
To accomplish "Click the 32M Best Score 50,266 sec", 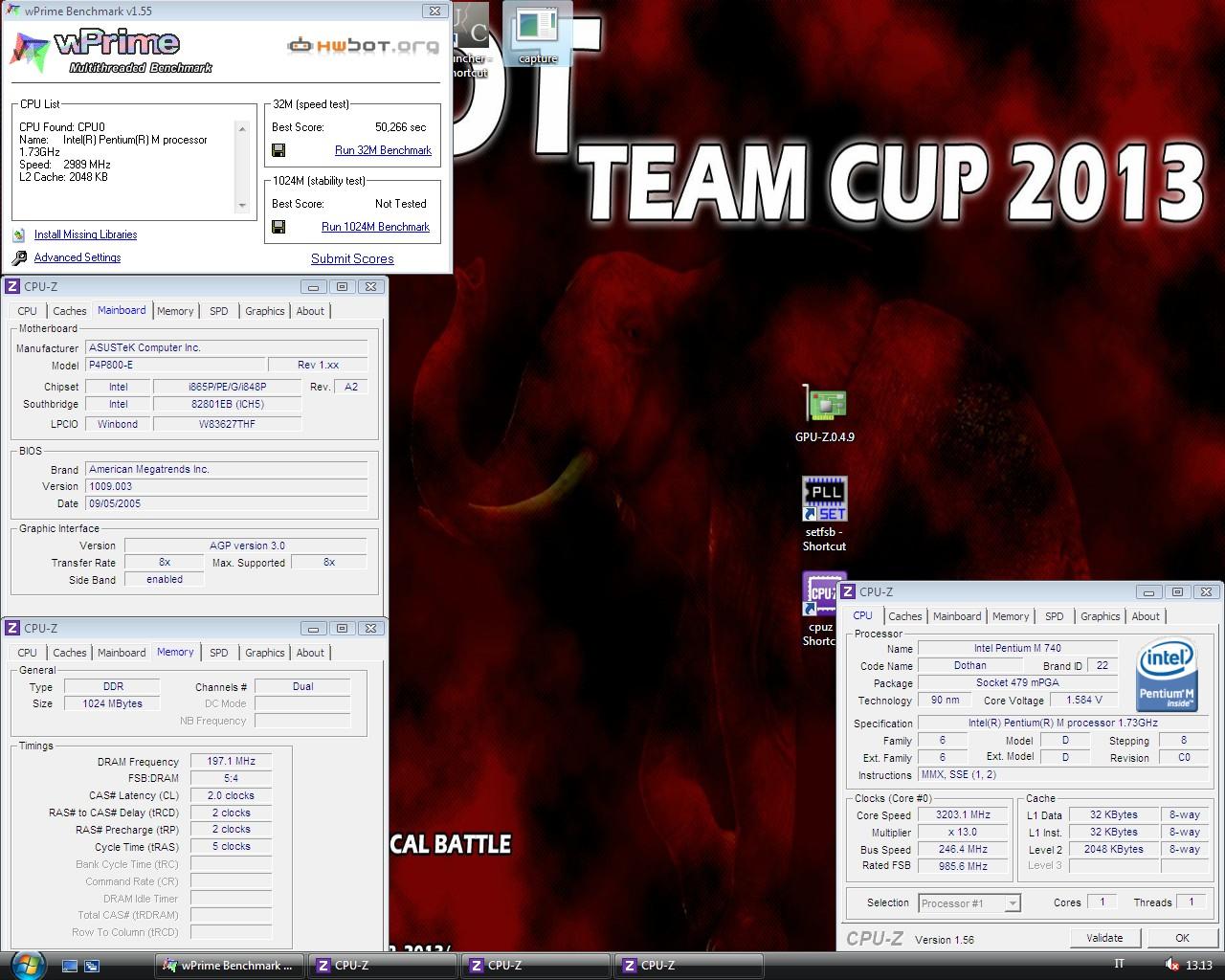I will pyautogui.click(x=400, y=127).
